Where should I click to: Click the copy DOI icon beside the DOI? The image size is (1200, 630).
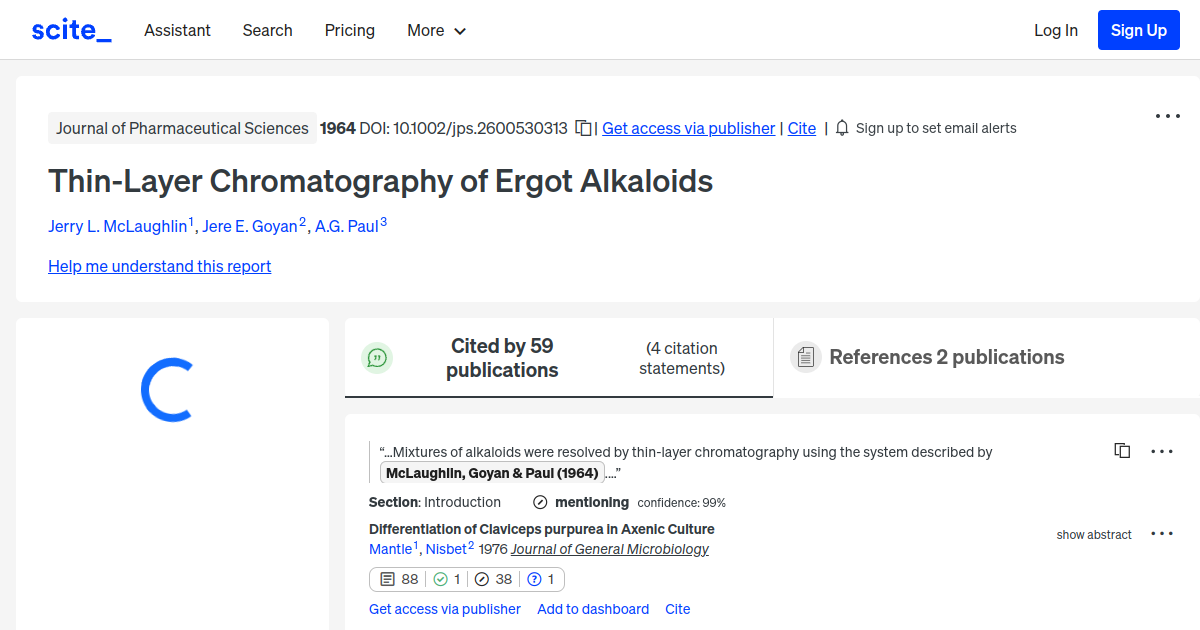pyautogui.click(x=583, y=128)
